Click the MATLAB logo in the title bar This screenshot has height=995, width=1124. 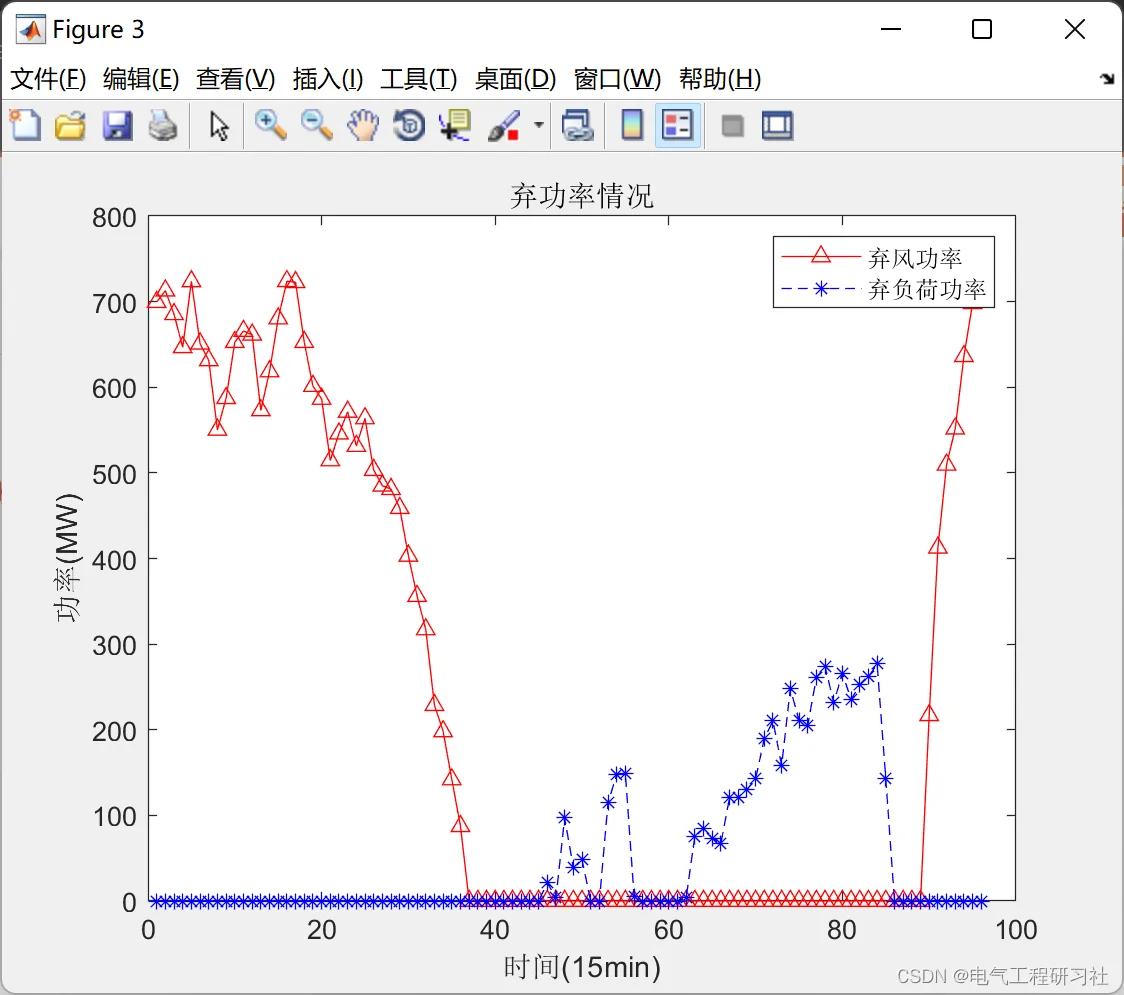click(31, 29)
